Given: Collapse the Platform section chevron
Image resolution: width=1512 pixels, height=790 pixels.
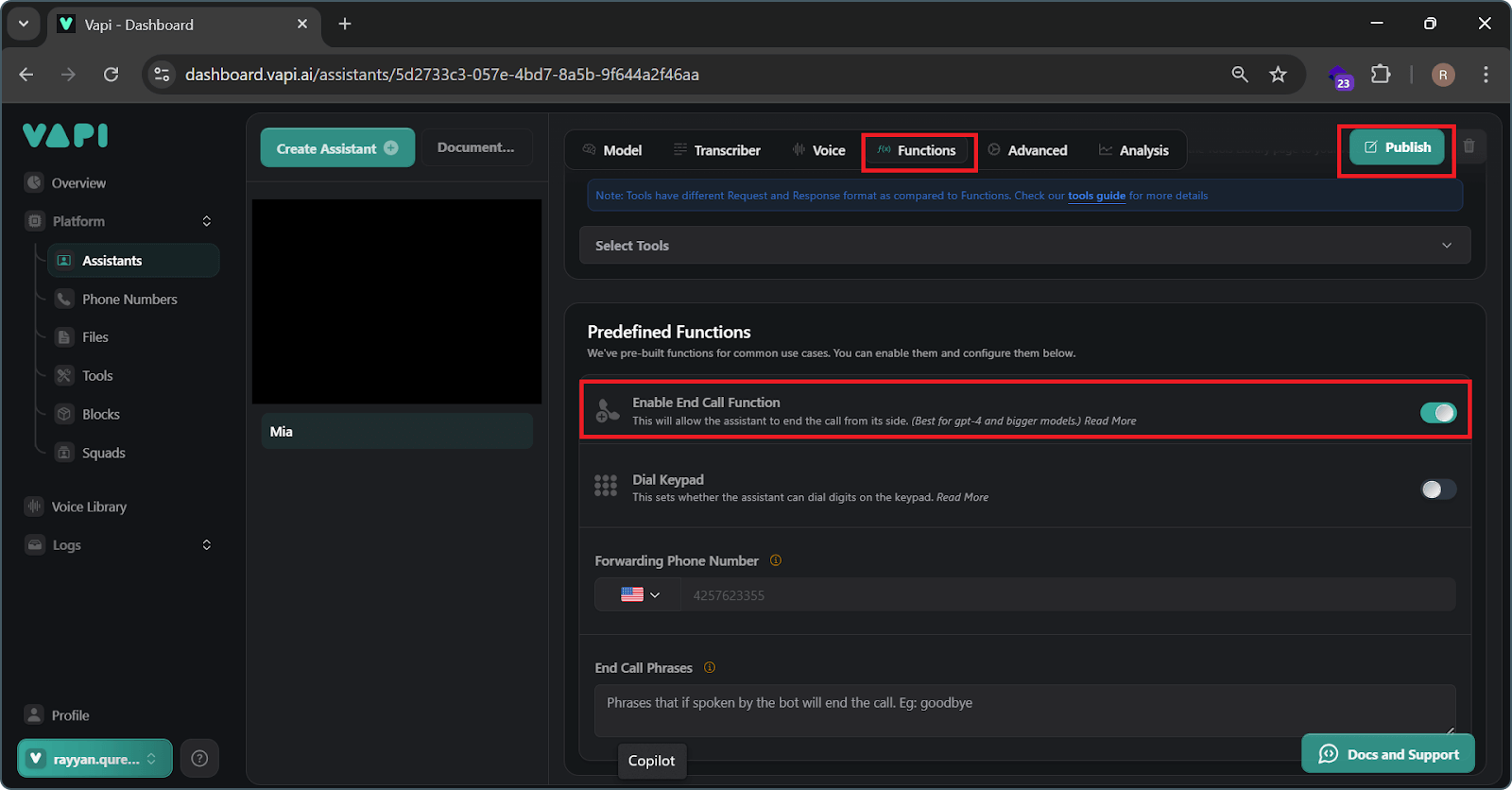Looking at the screenshot, I should (x=206, y=221).
